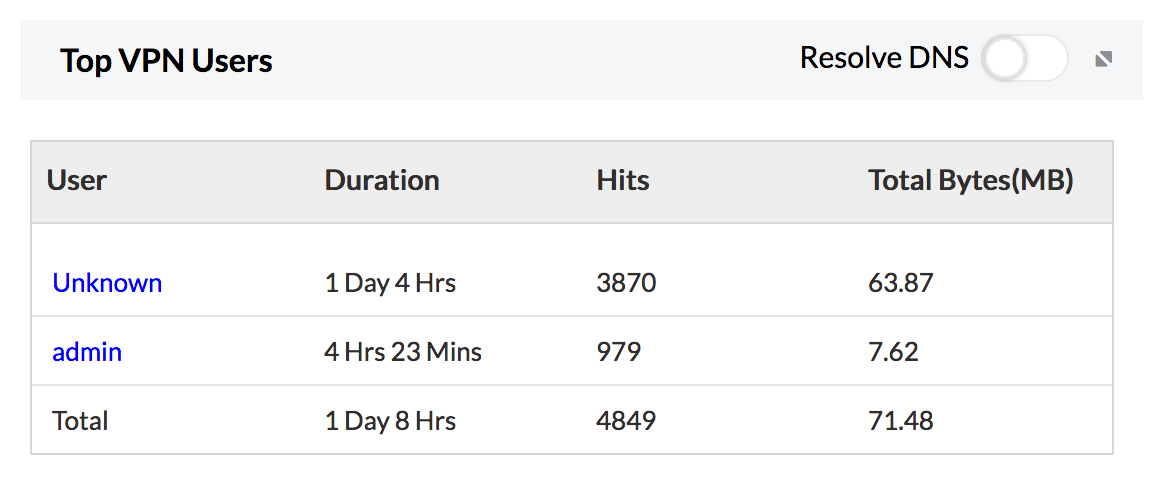Select the 4 Hrs 23 Mins cell
This screenshot has height=485, width=1163.
403,352
